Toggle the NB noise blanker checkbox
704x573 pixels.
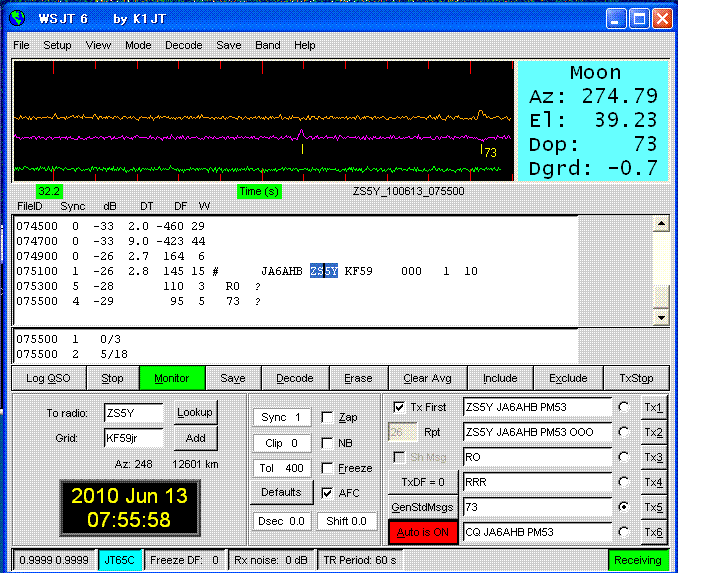(329, 442)
